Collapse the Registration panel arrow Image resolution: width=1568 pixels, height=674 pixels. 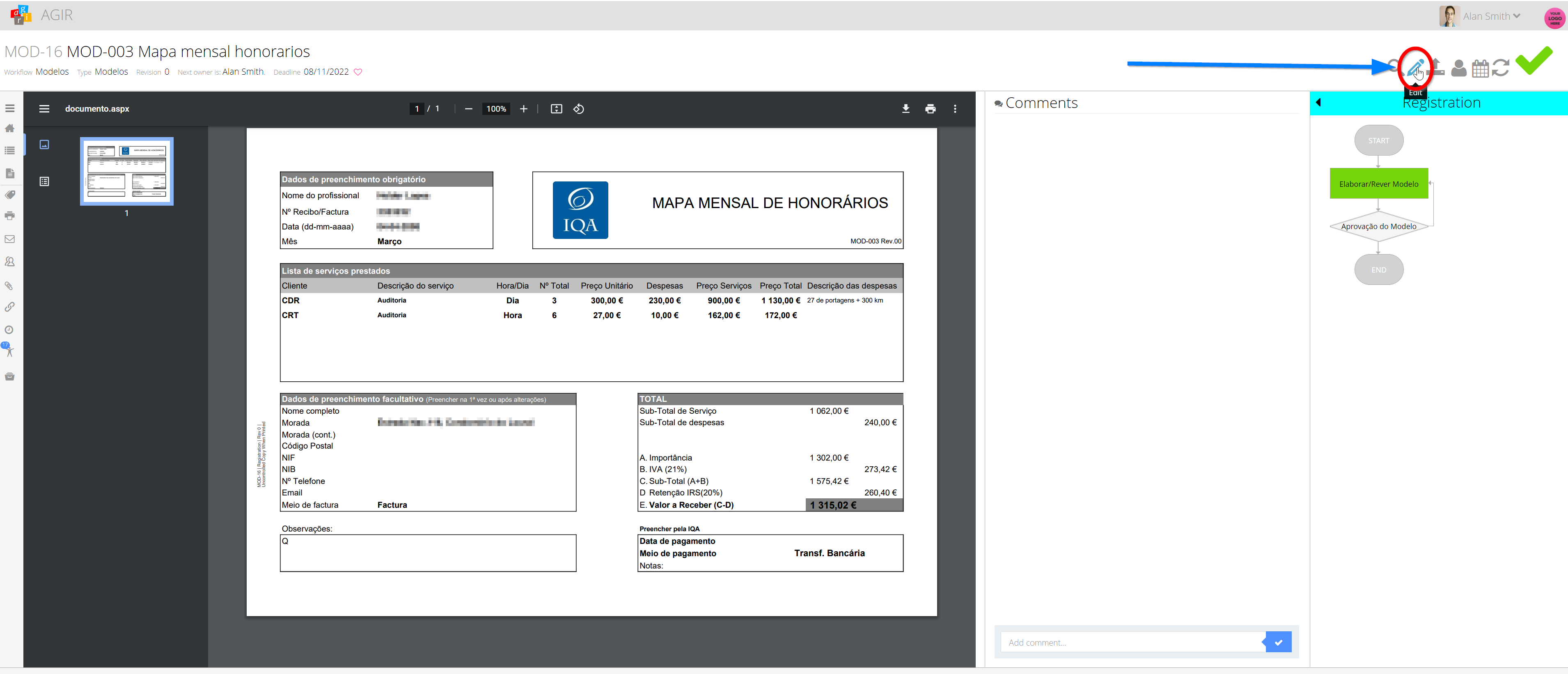point(1318,102)
